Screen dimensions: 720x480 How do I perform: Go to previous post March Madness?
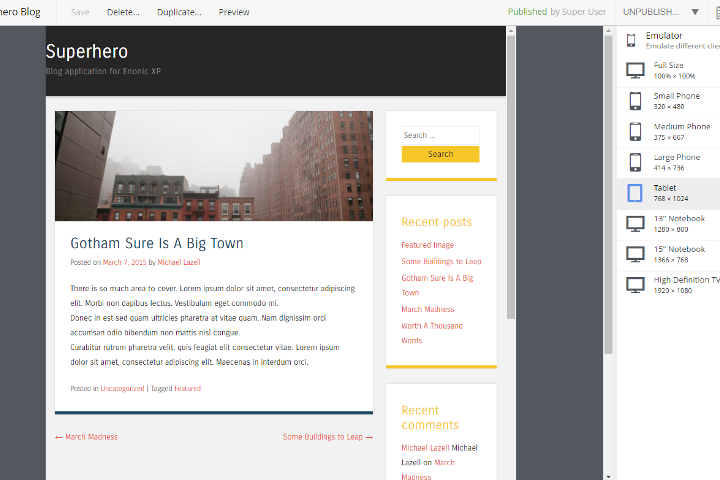tap(86, 437)
